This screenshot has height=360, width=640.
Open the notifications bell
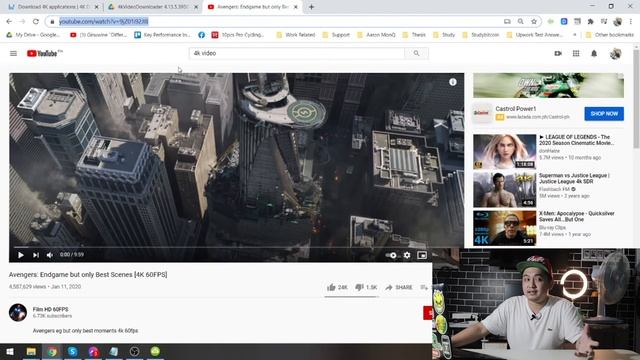pyautogui.click(x=594, y=53)
